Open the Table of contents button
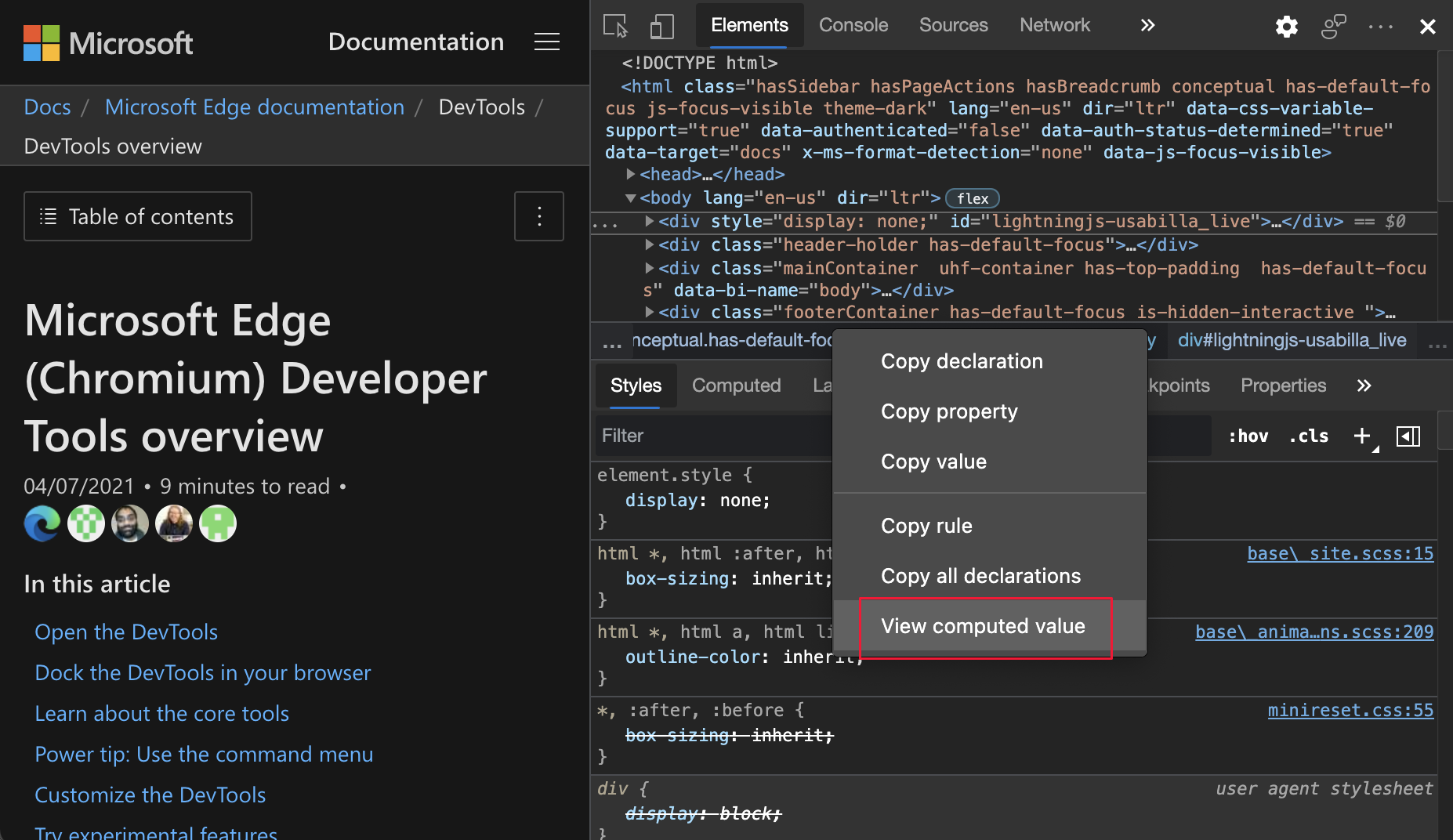Image resolution: width=1453 pixels, height=840 pixels. (138, 216)
